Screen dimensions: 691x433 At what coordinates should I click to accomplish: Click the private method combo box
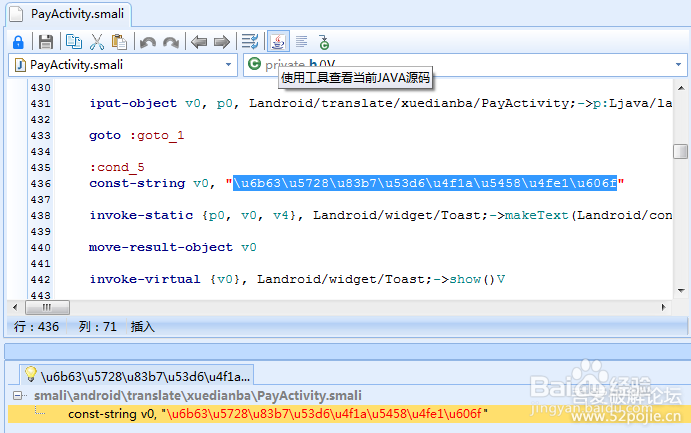465,65
